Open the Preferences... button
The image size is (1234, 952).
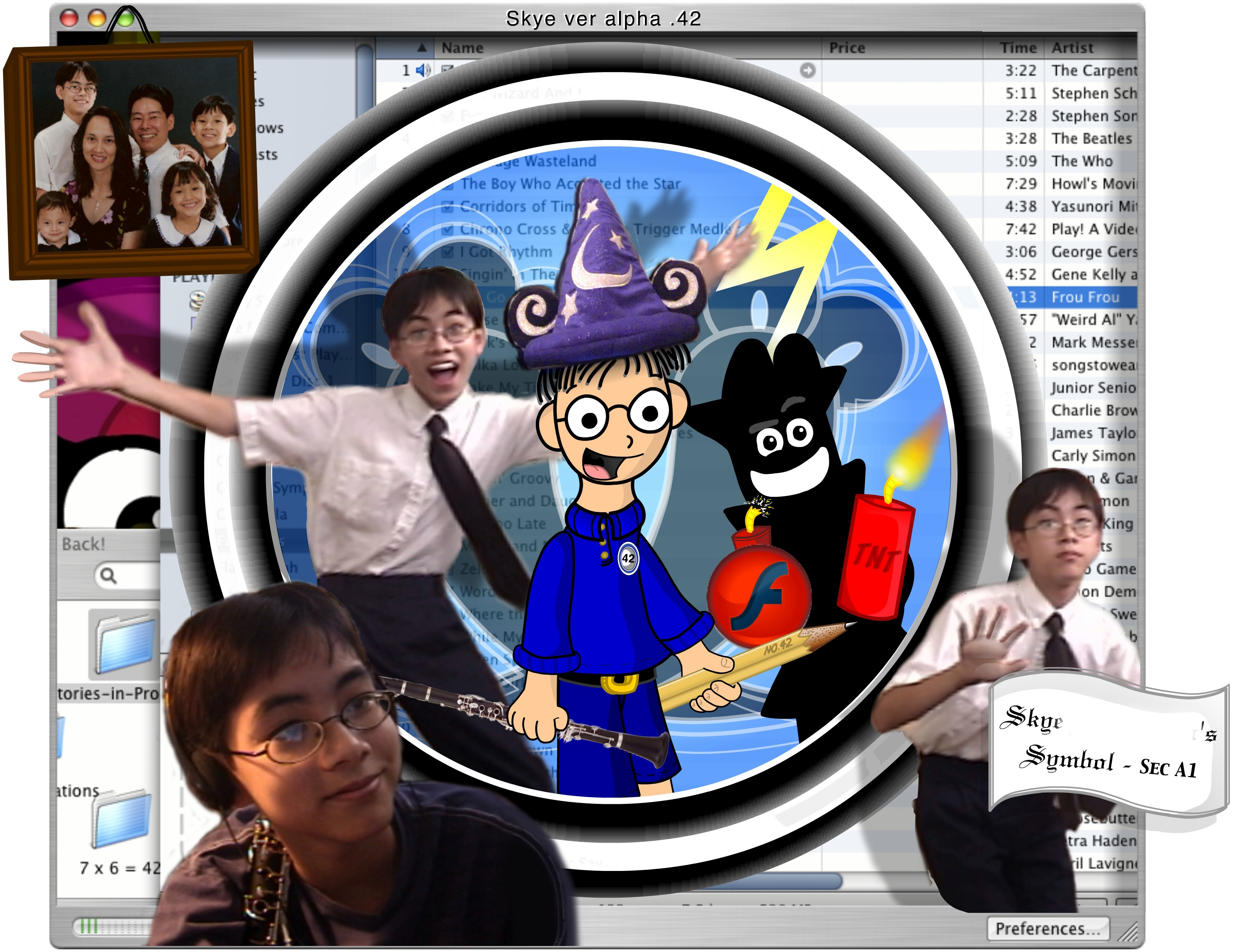pyautogui.click(x=1048, y=928)
